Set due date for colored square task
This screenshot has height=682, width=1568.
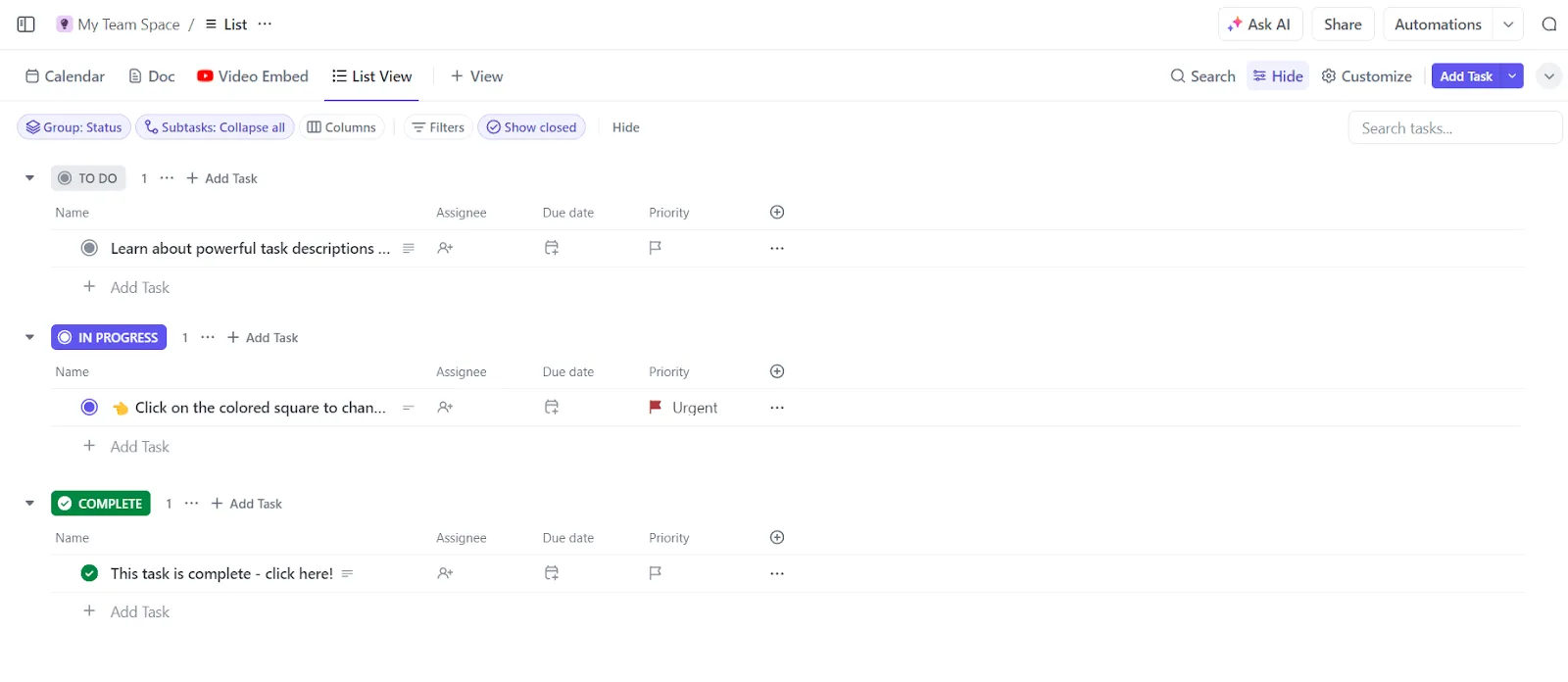pos(552,408)
